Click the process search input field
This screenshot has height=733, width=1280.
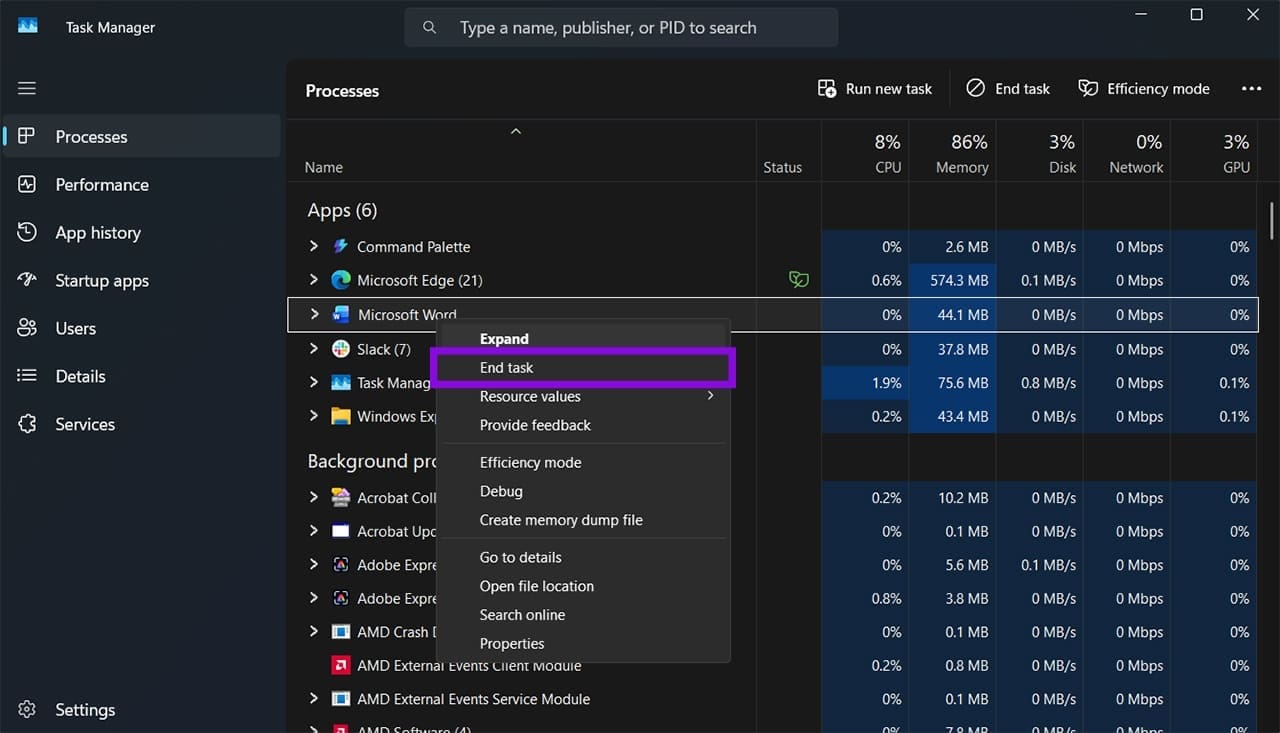(621, 28)
